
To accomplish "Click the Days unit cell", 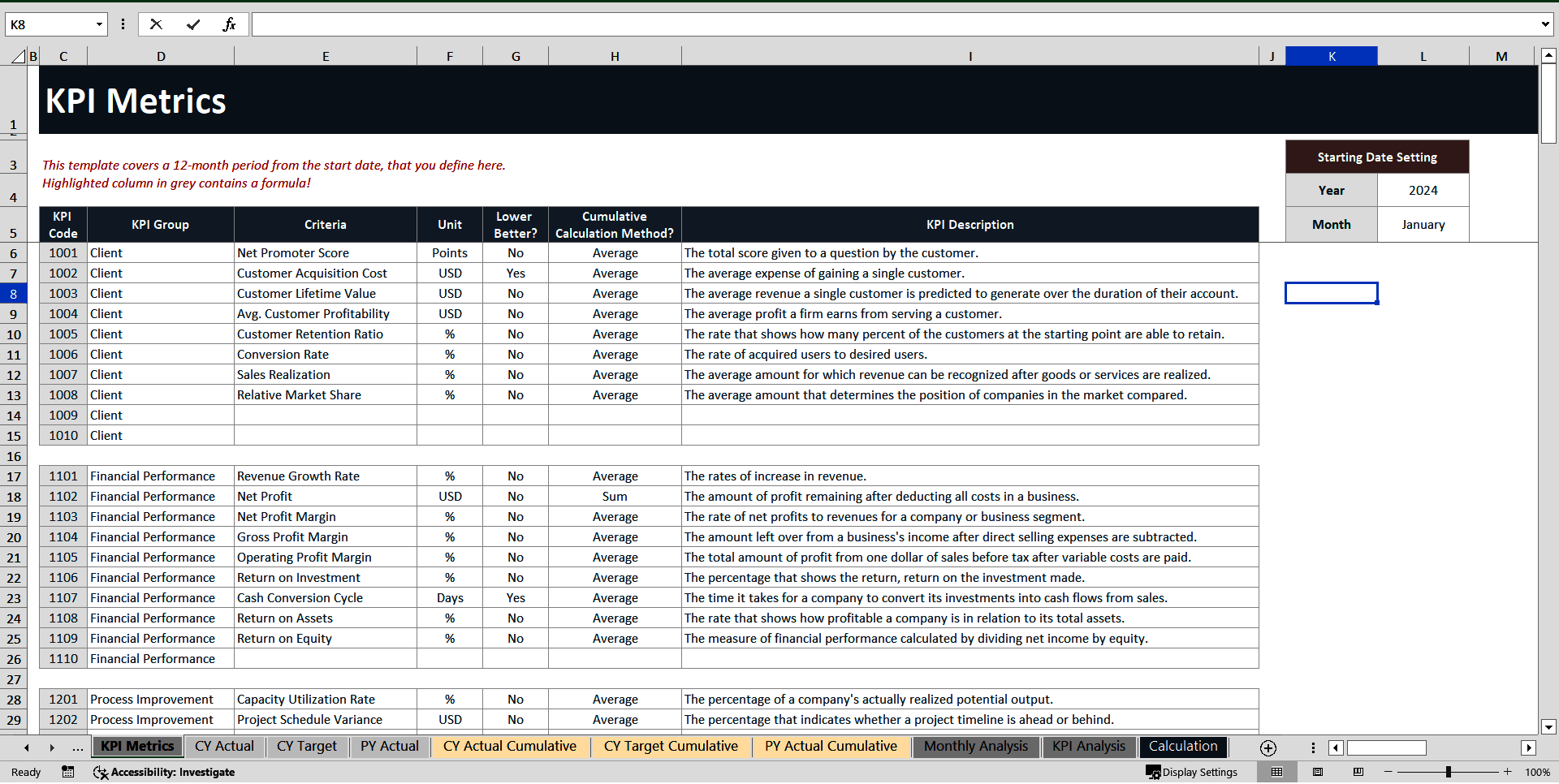I will click(x=450, y=598).
